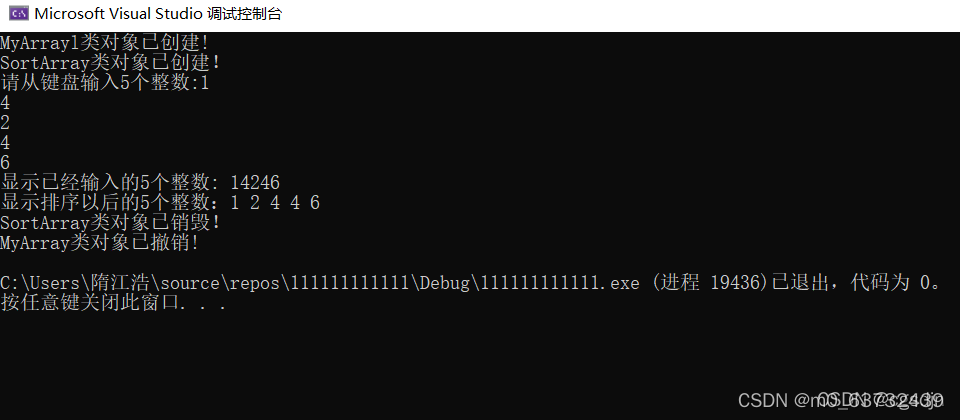Select the 显示已经输入的5个整数 label text
The width and height of the screenshot is (960, 420).
pyautogui.click(x=112, y=182)
